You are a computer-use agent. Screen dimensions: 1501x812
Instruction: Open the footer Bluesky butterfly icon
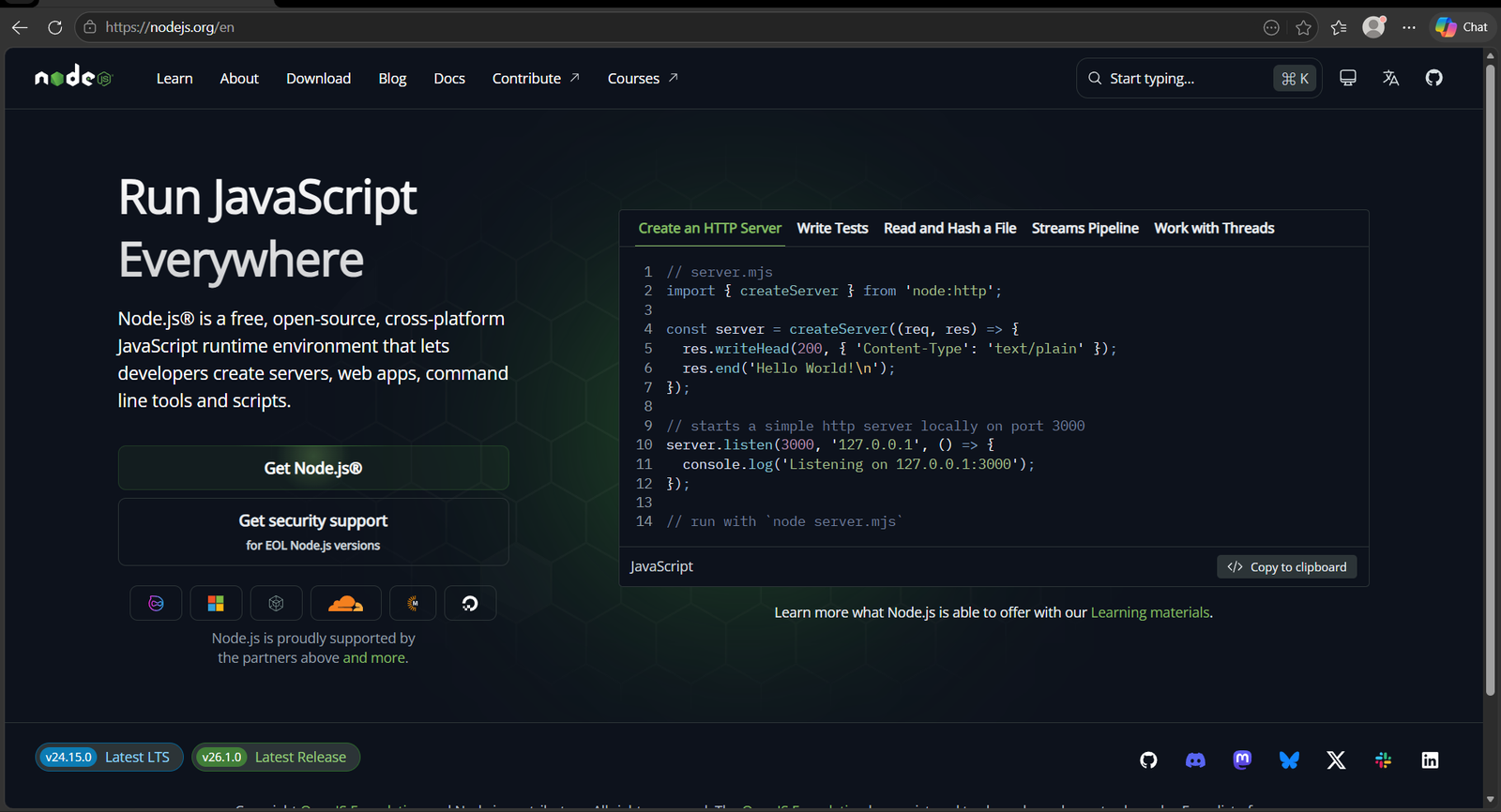pos(1289,760)
